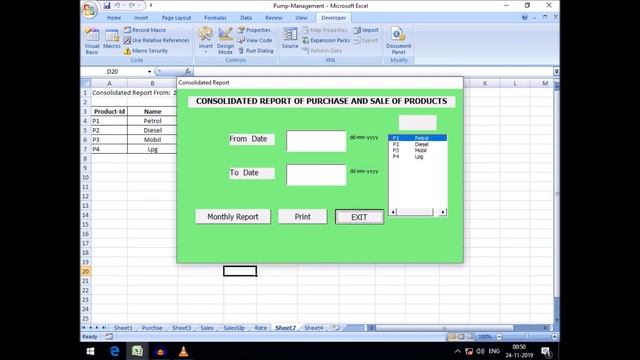
Task: Open the Windows Start menu
Action: pyautogui.click(x=91, y=351)
